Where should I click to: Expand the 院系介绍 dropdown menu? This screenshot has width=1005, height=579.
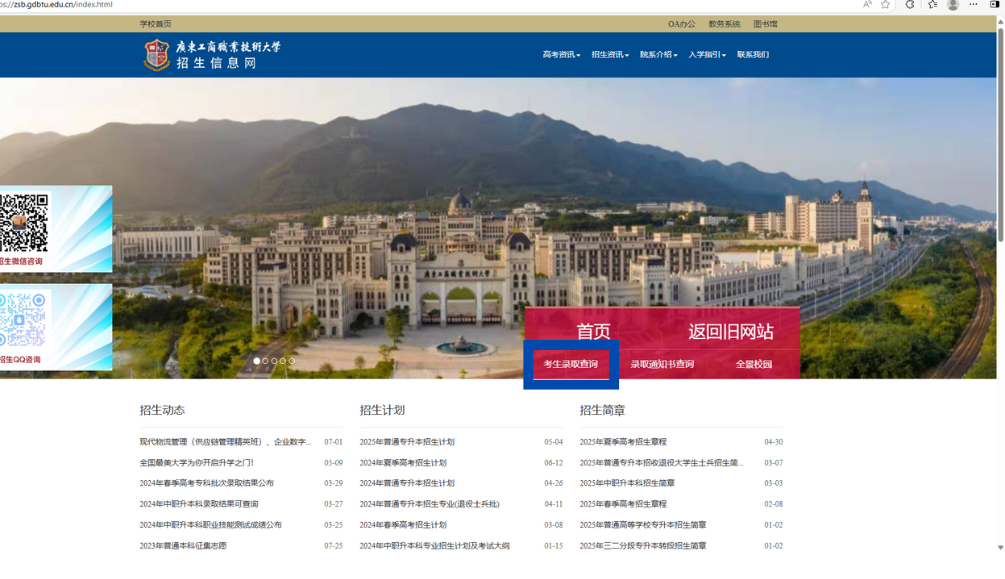click(658, 55)
